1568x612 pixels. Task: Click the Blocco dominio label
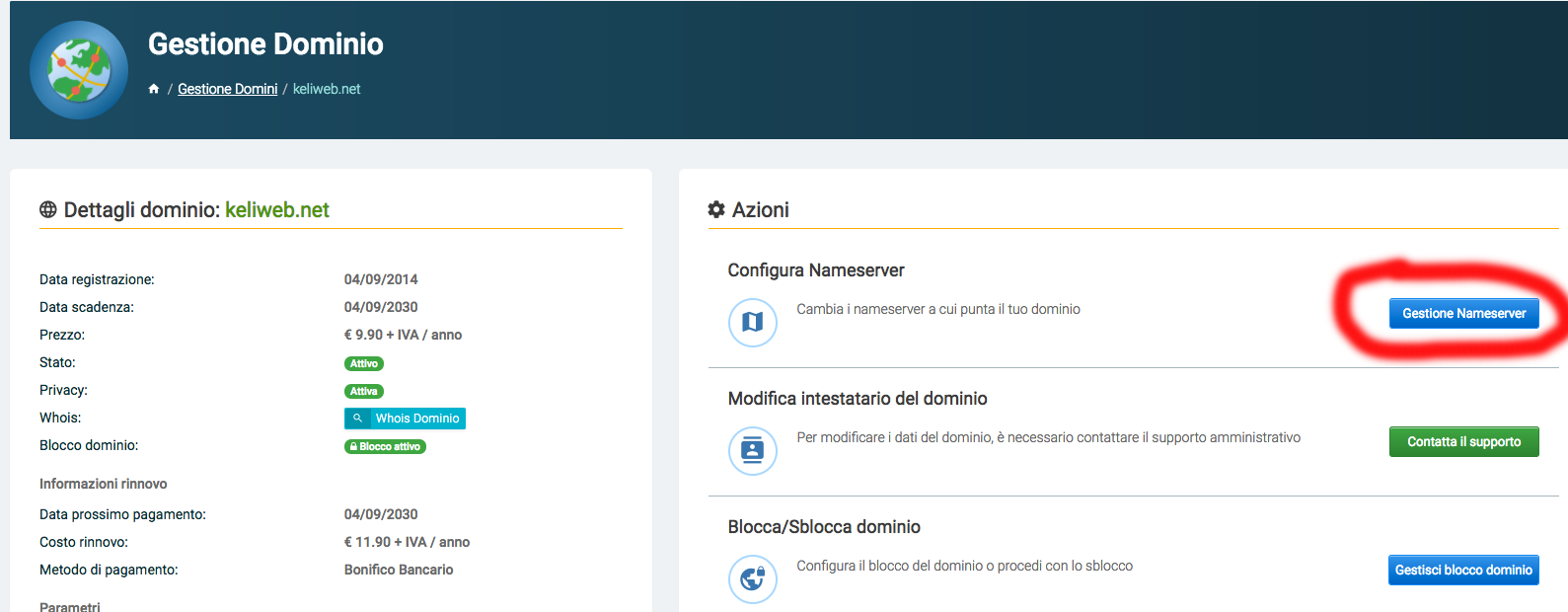(89, 445)
